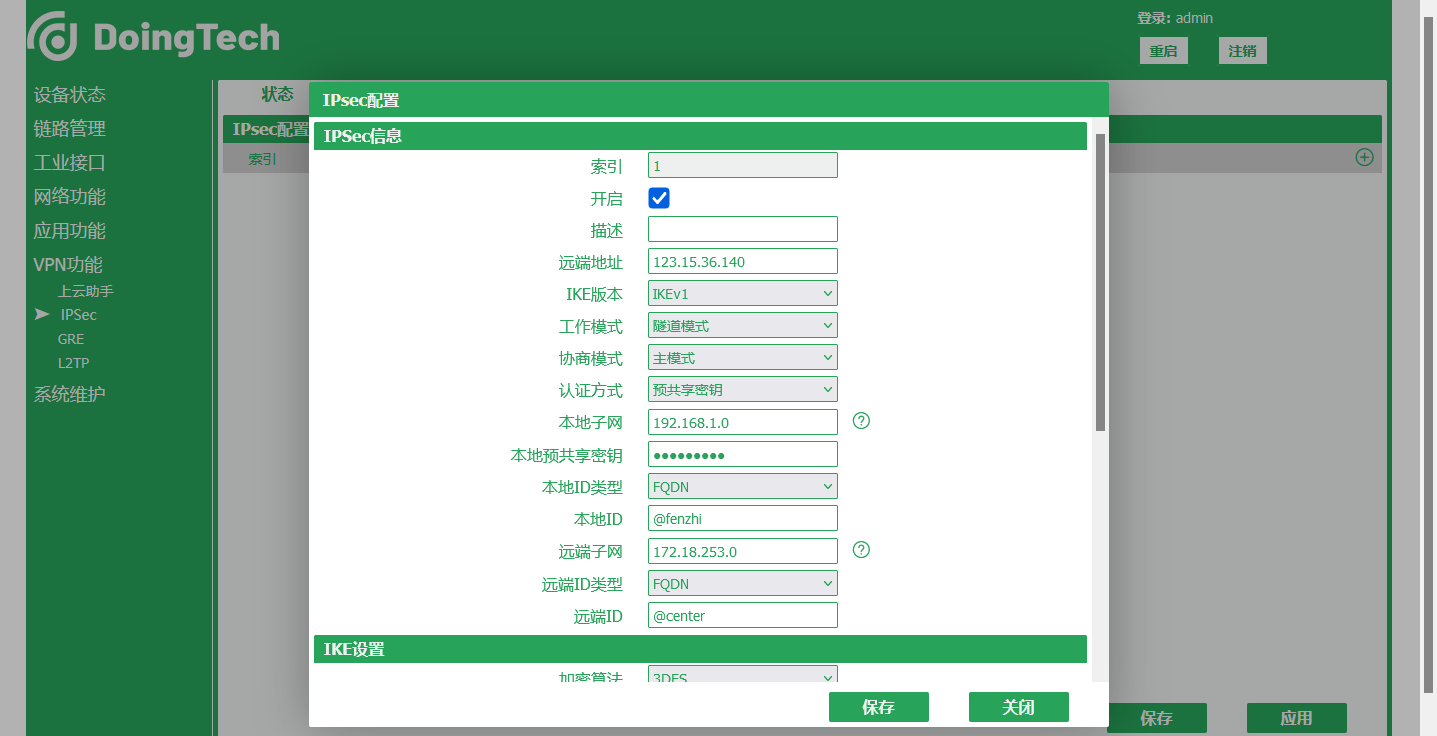Open the 工作模式 dropdown

point(743,325)
